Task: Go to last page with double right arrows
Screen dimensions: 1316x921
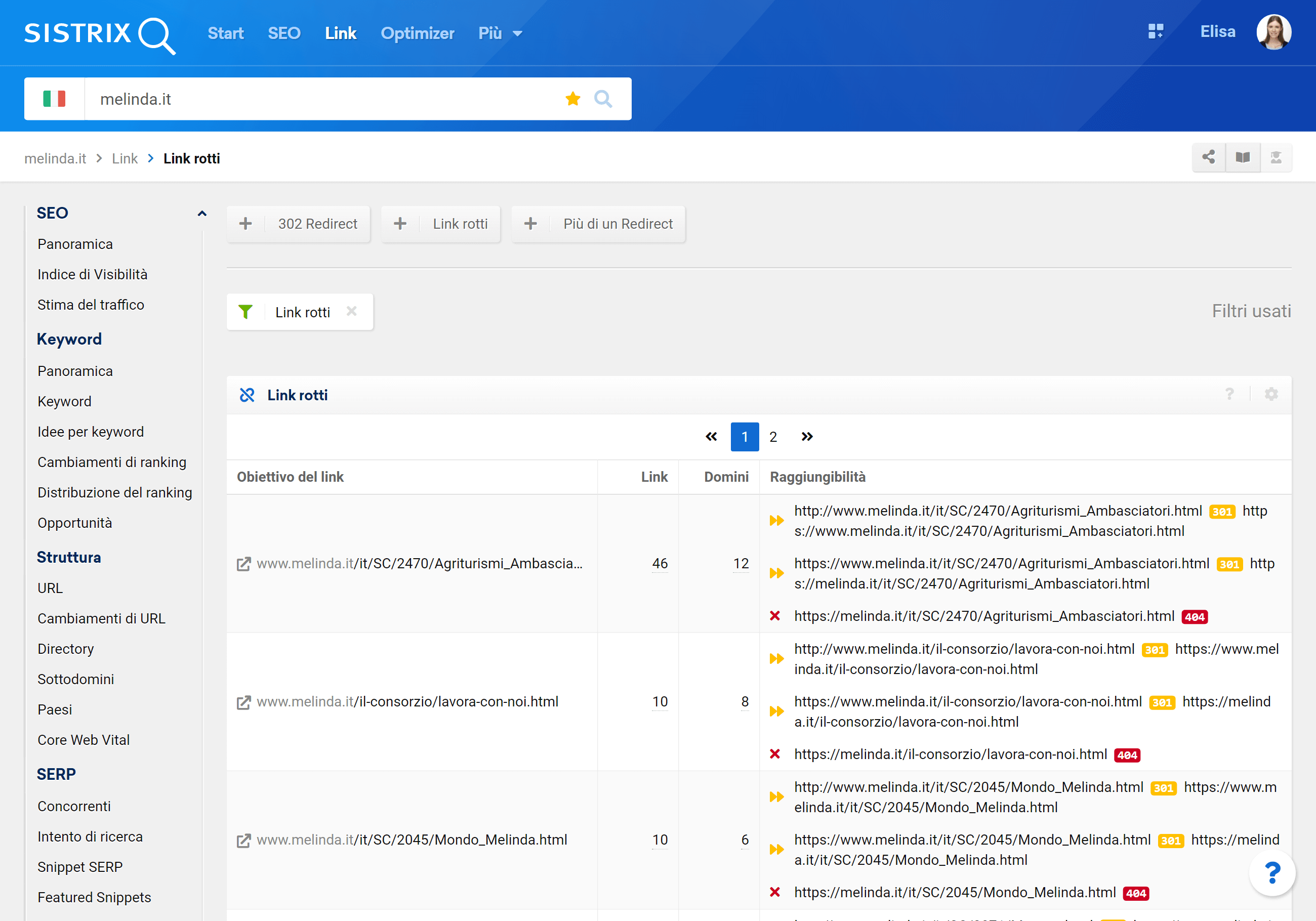Action: (x=807, y=437)
